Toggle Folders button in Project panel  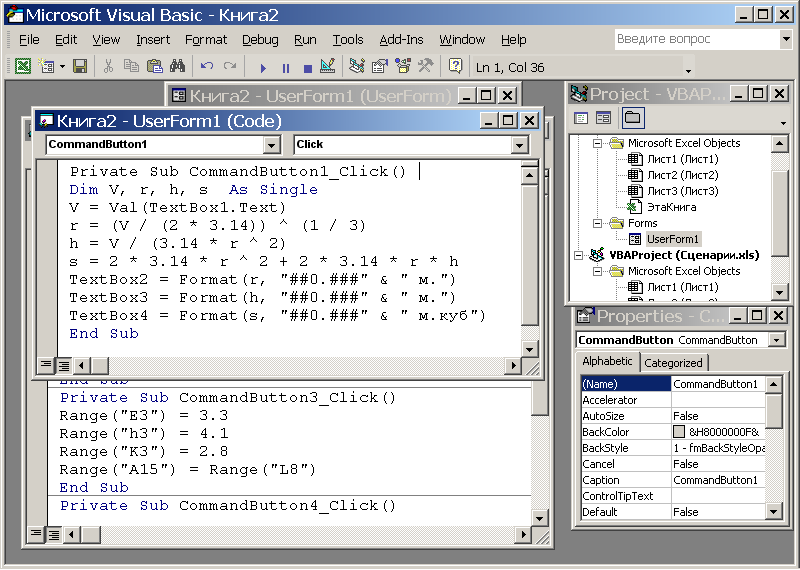(x=633, y=118)
